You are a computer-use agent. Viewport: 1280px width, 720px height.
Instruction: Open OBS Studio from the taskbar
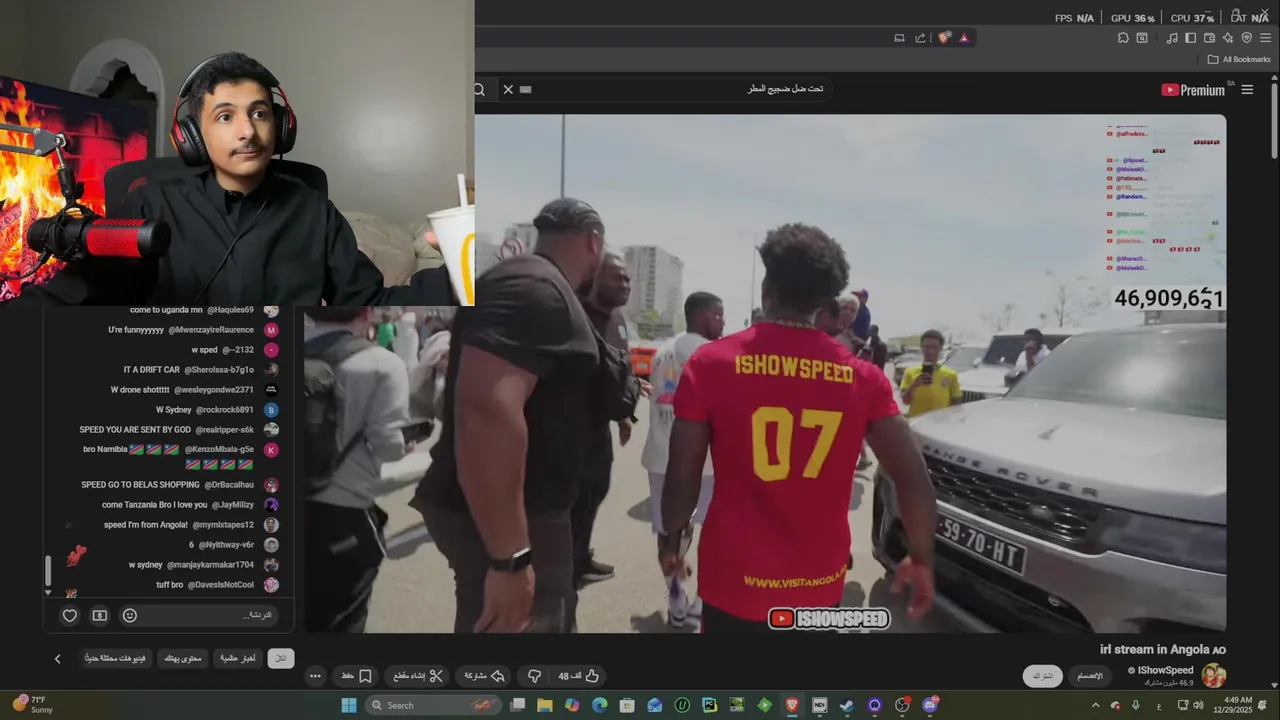(902, 705)
